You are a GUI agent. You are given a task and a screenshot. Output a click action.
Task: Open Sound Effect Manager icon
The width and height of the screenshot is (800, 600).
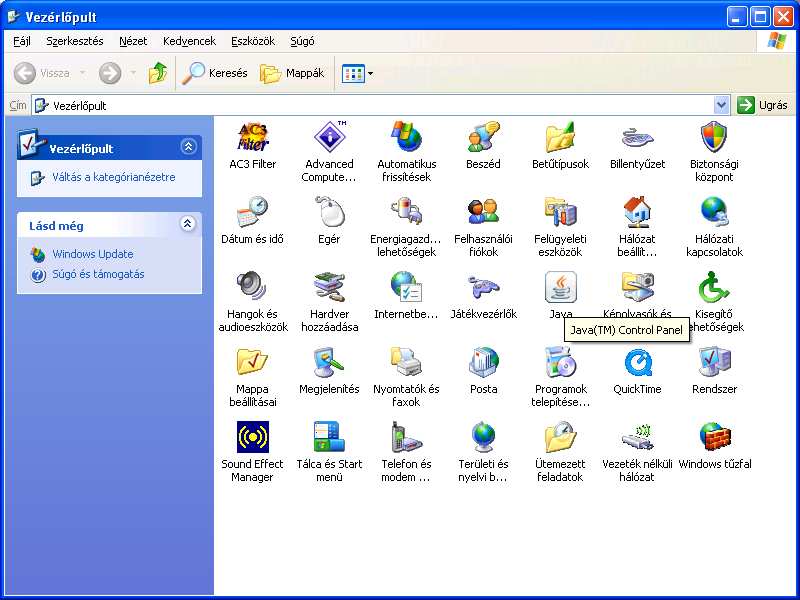[x=253, y=437]
